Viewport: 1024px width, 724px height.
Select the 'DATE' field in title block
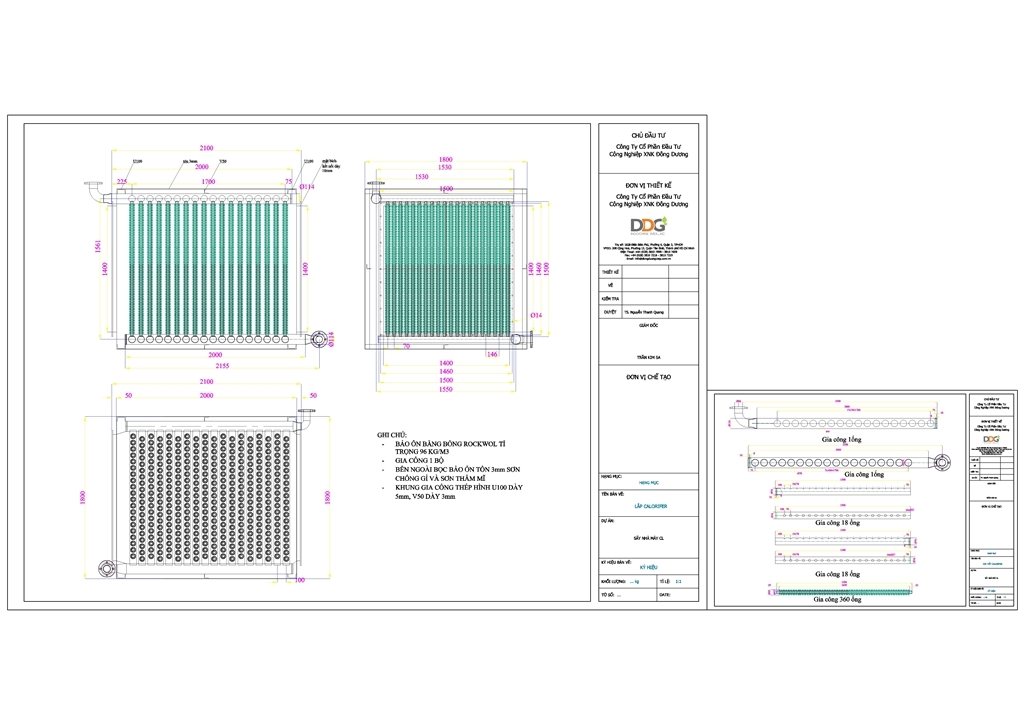677,595
